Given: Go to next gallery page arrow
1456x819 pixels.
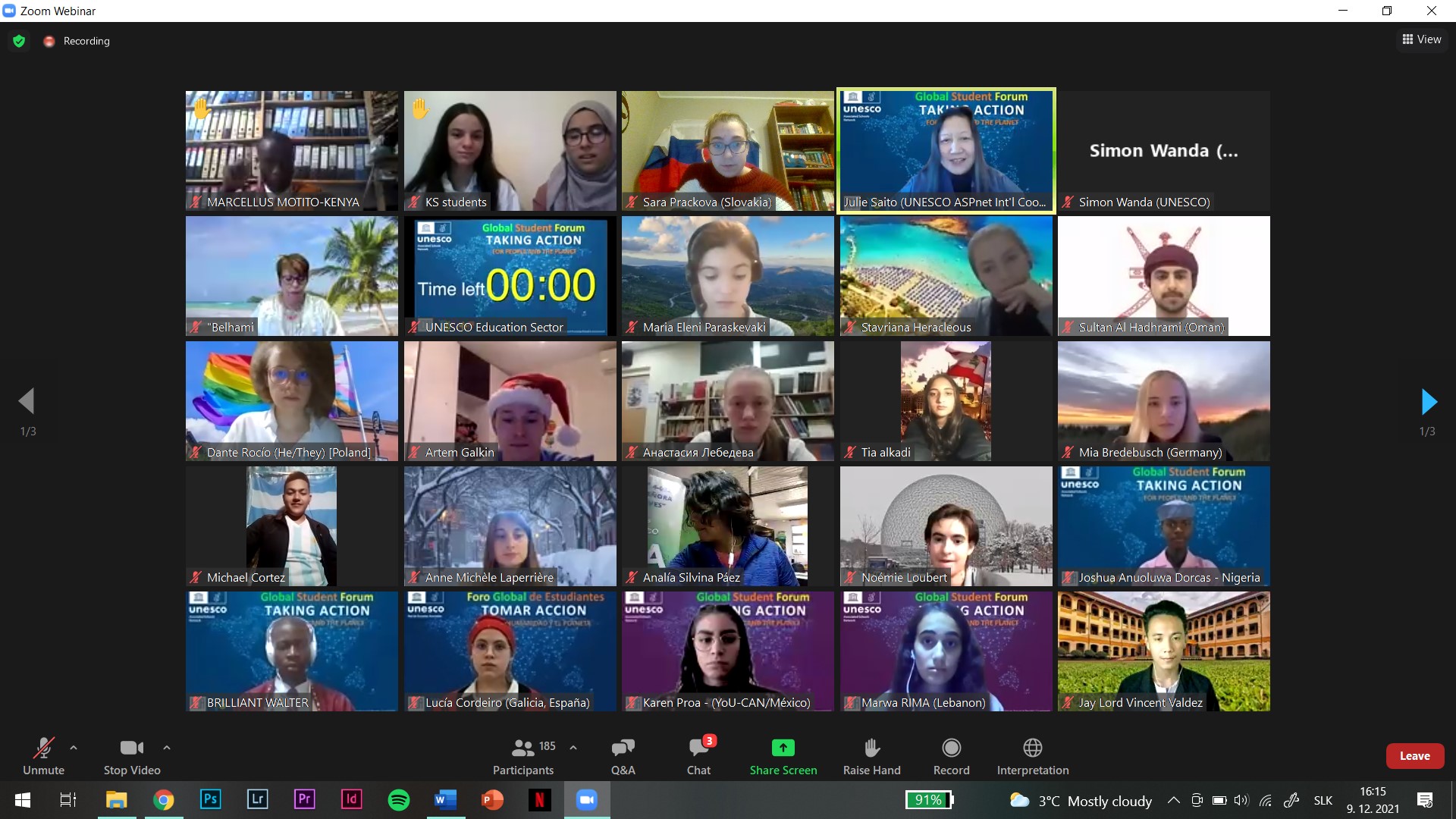Looking at the screenshot, I should click(1429, 401).
